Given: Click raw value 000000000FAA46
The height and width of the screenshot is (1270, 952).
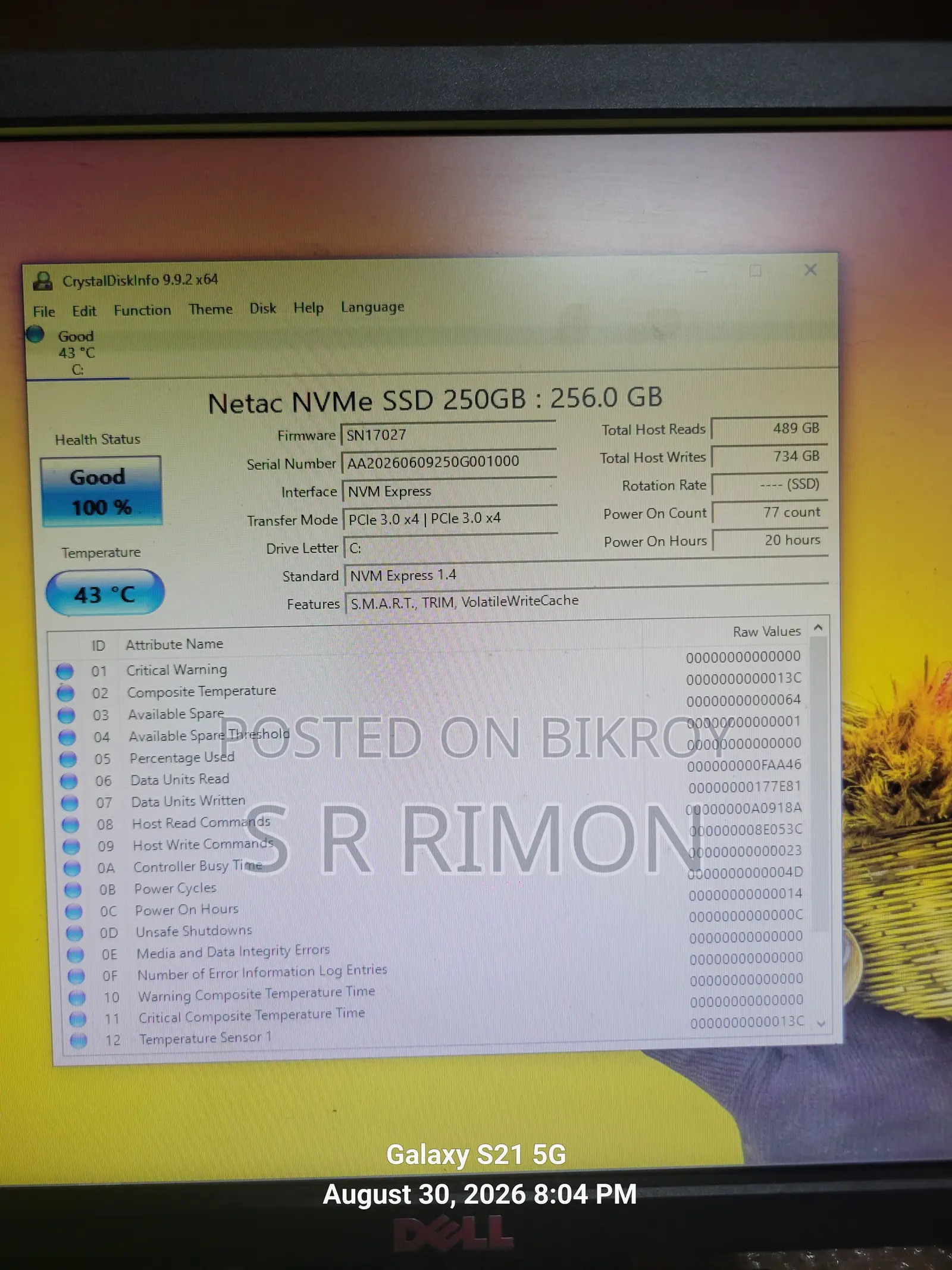Looking at the screenshot, I should pyautogui.click(x=744, y=765).
